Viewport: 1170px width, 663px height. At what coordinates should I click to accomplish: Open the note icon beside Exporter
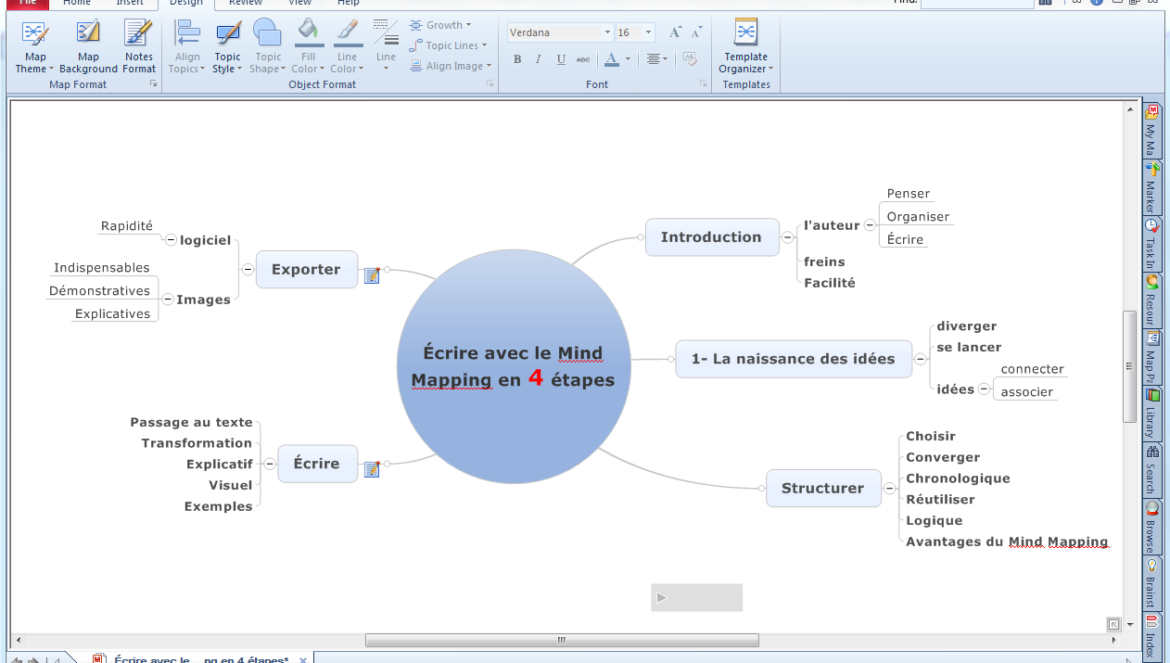pos(372,275)
